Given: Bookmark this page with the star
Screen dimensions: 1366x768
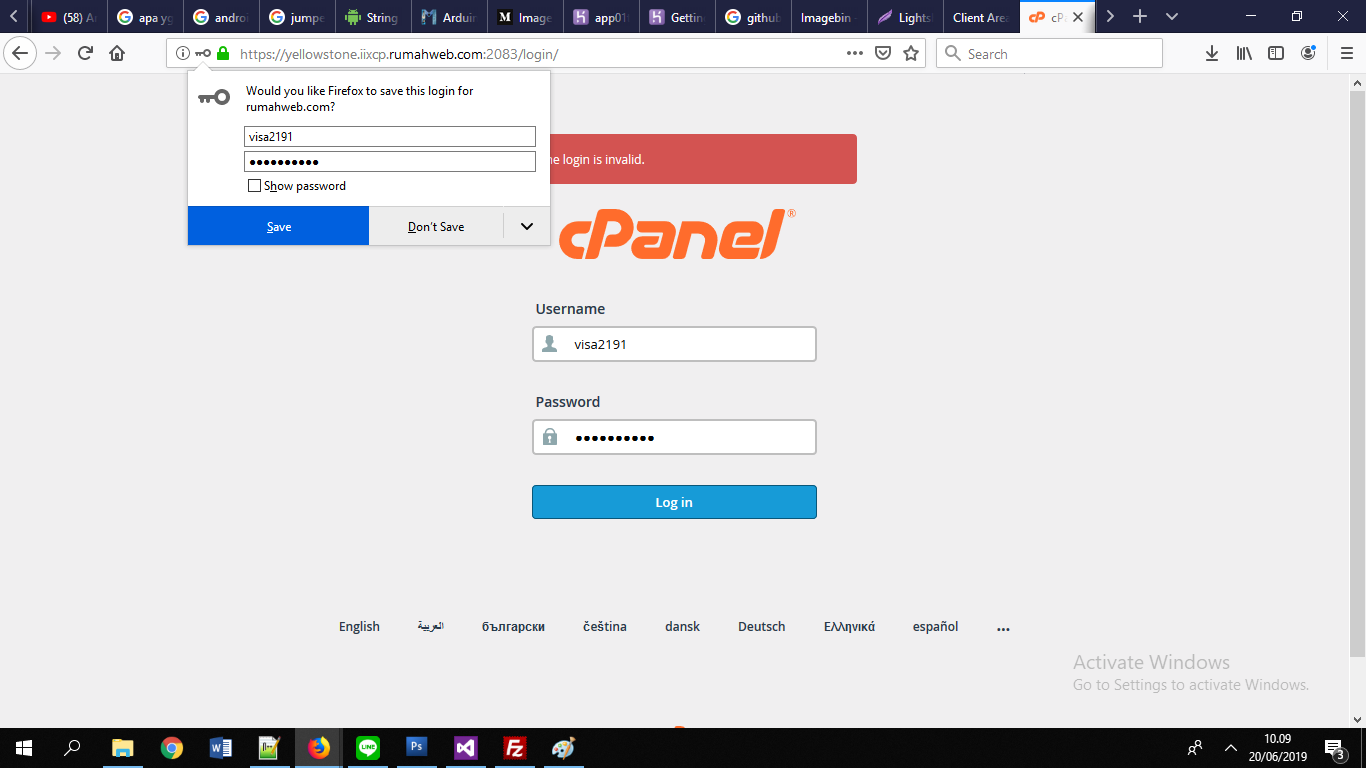Looking at the screenshot, I should click(x=911, y=54).
